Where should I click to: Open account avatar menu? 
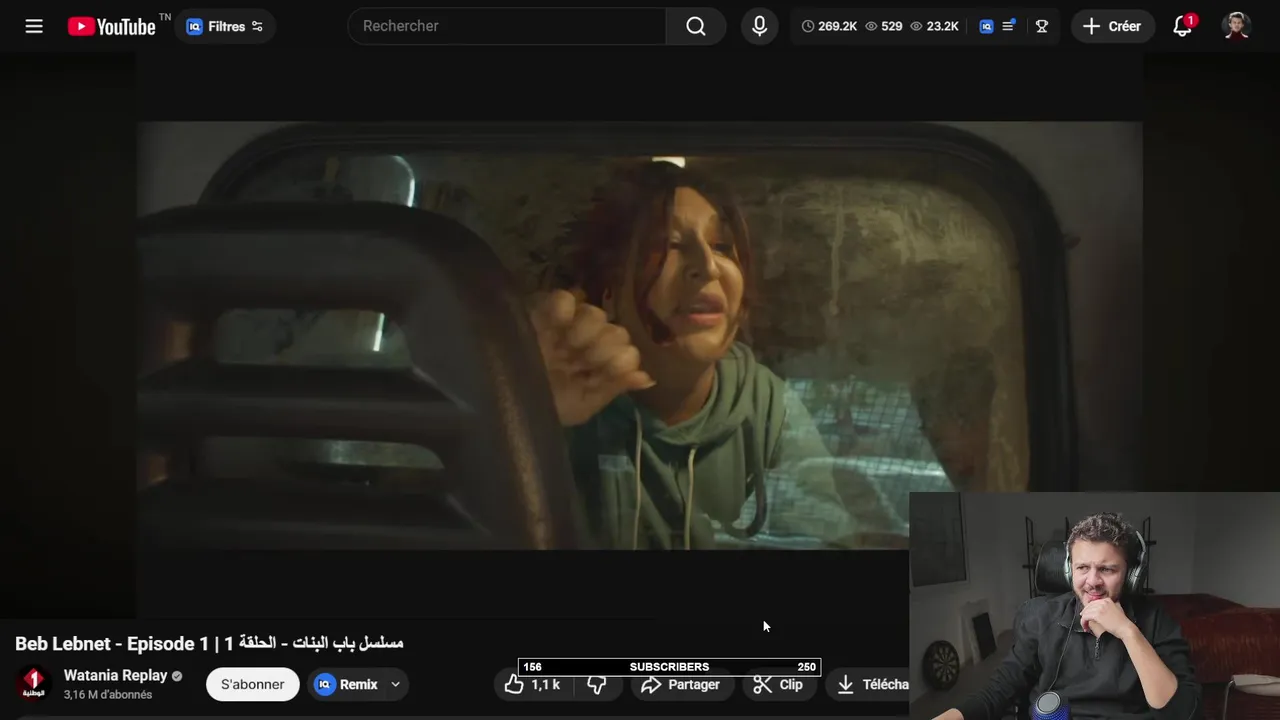pyautogui.click(x=1237, y=26)
